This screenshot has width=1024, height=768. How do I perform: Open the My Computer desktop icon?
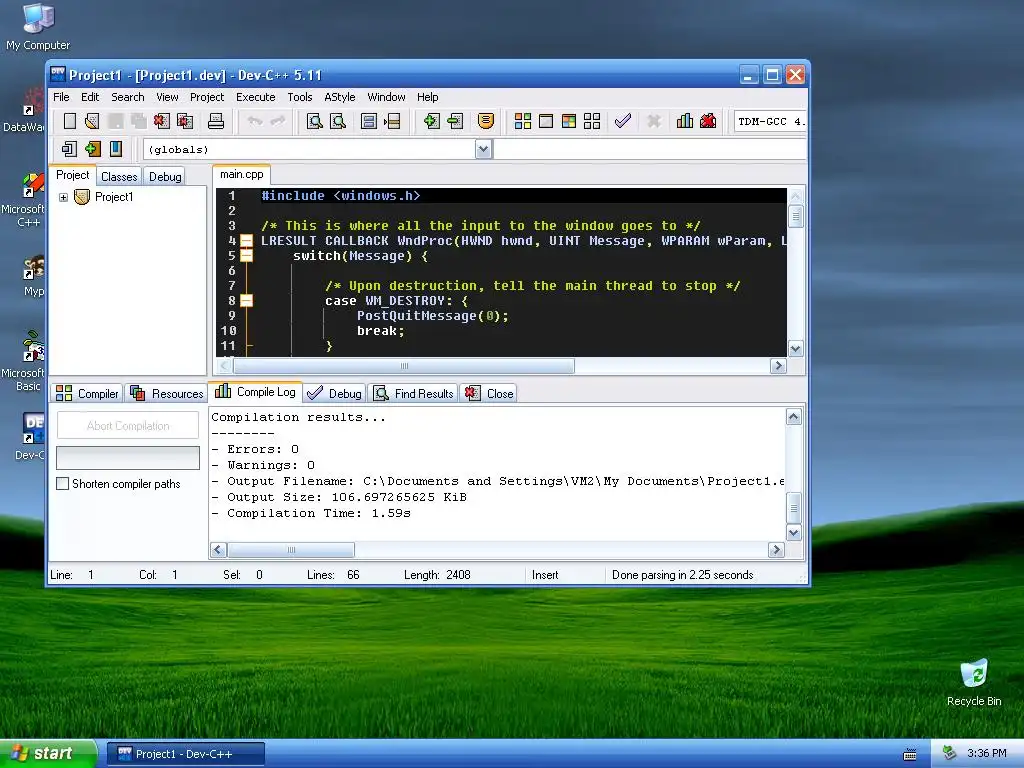tap(38, 27)
